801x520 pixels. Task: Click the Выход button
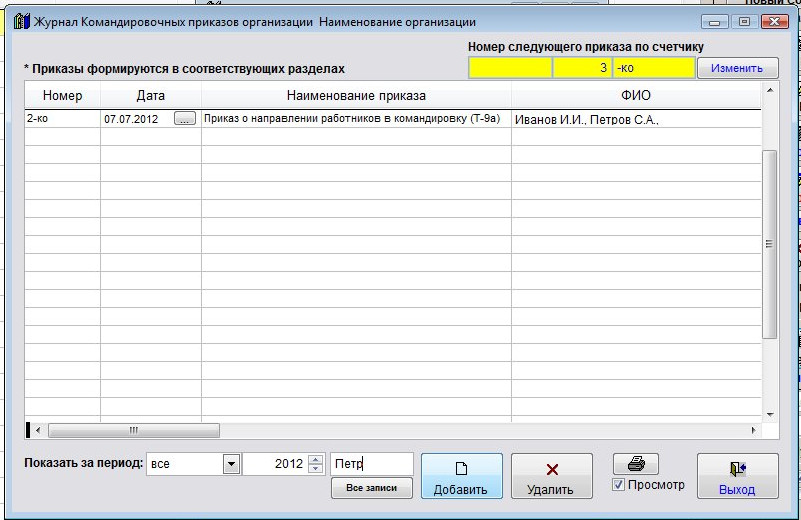point(738,476)
